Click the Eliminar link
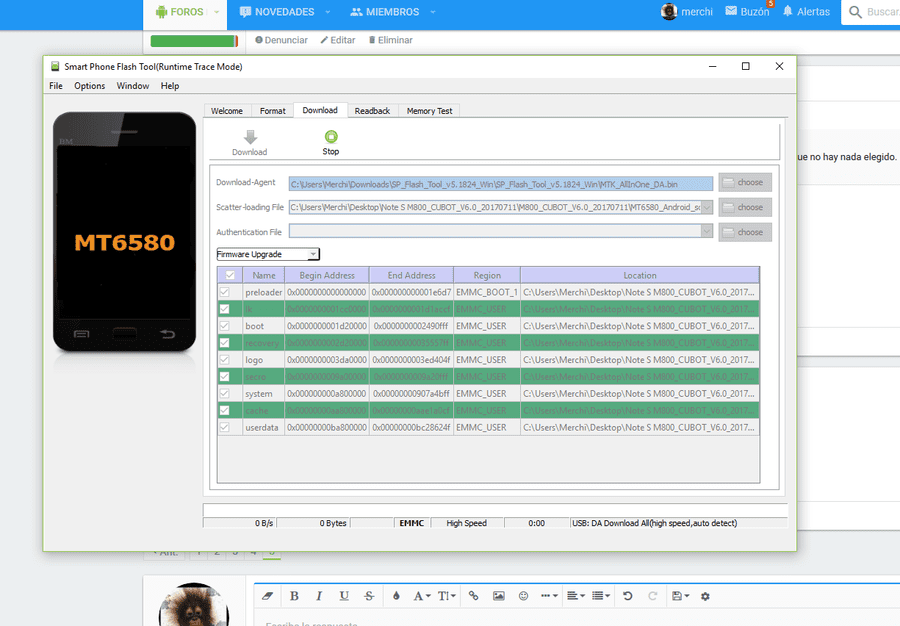The image size is (900, 626). 391,40
